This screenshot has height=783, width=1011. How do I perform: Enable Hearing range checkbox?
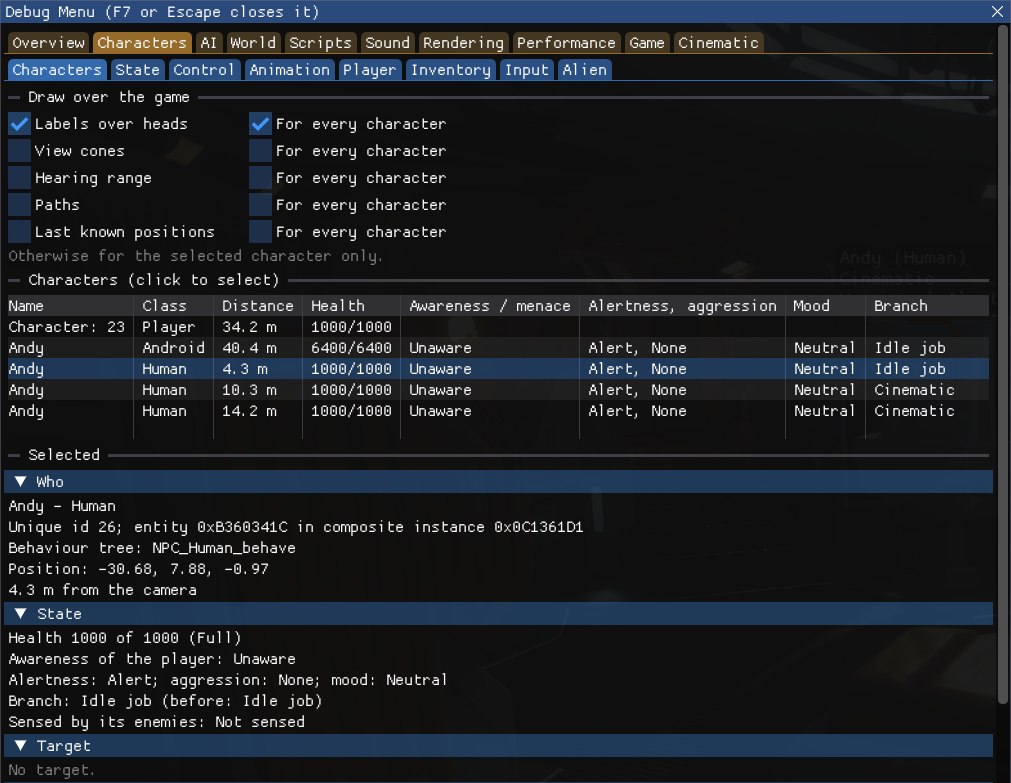coord(19,178)
